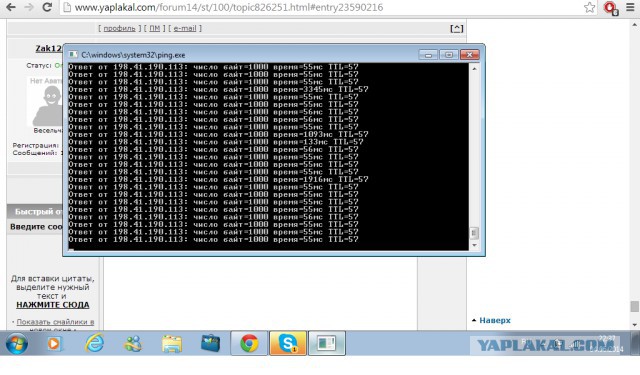Open the e-mail link

pos(184,28)
